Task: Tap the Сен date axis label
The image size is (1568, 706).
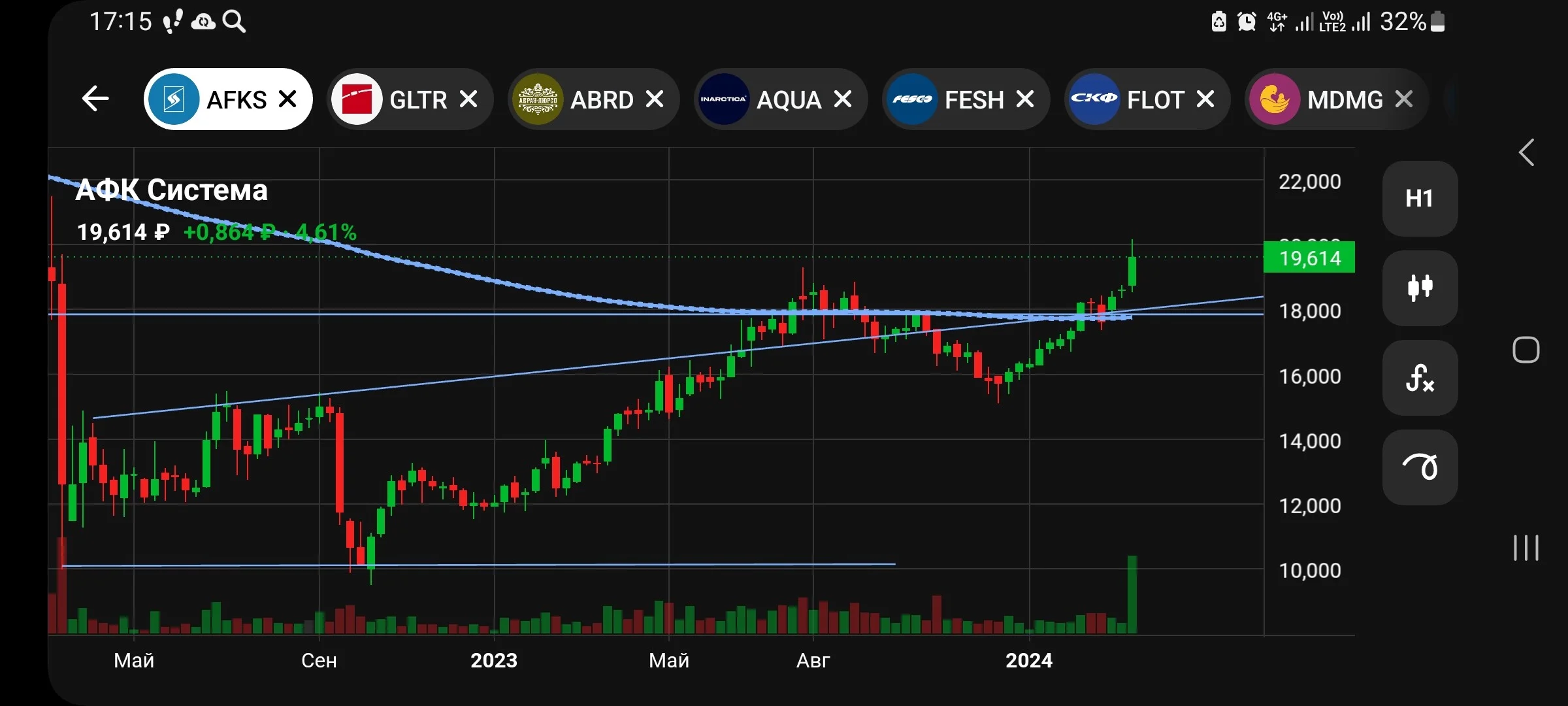Action: [319, 661]
